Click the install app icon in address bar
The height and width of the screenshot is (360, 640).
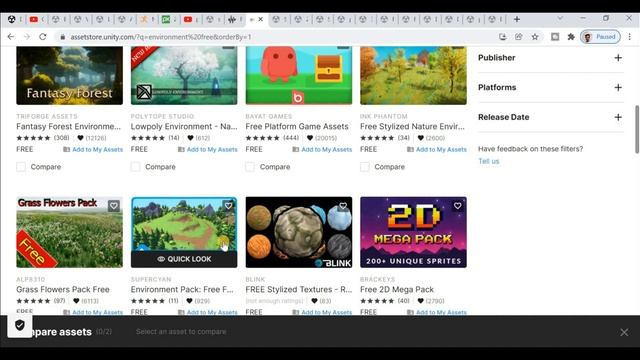tap(502, 37)
